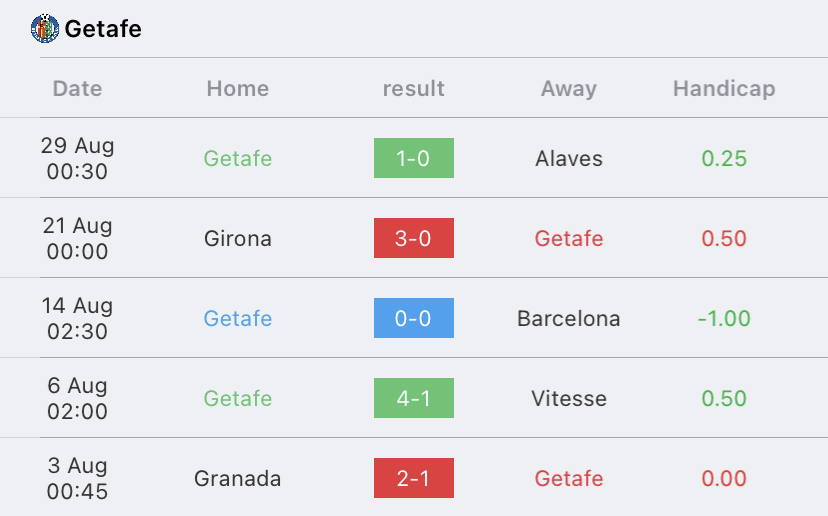Viewport: 828px width, 516px height.
Task: Select the 29 Aug 00:30 match date
Action: click(x=77, y=158)
